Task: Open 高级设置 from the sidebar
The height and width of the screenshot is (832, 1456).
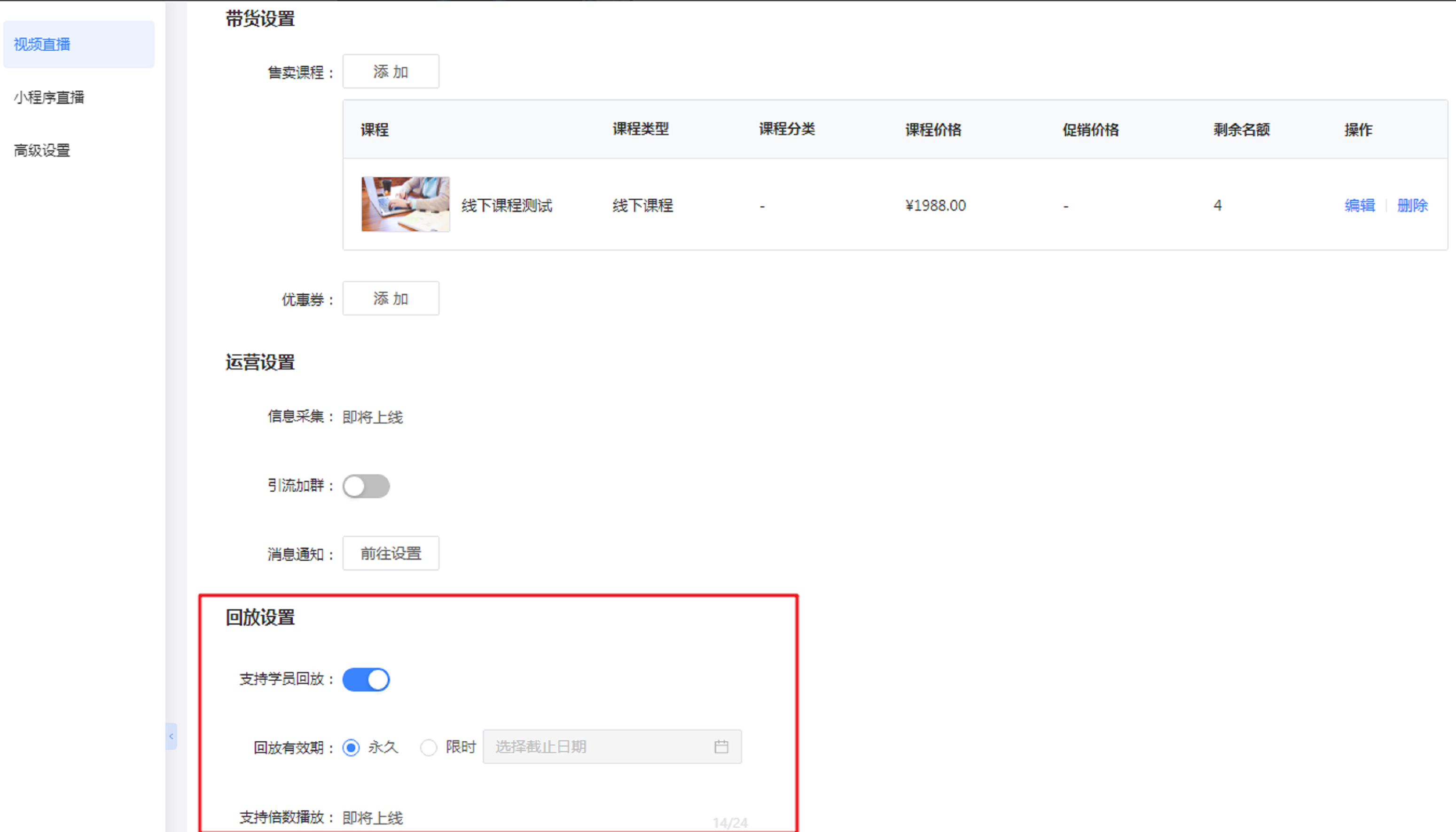Action: (x=42, y=150)
